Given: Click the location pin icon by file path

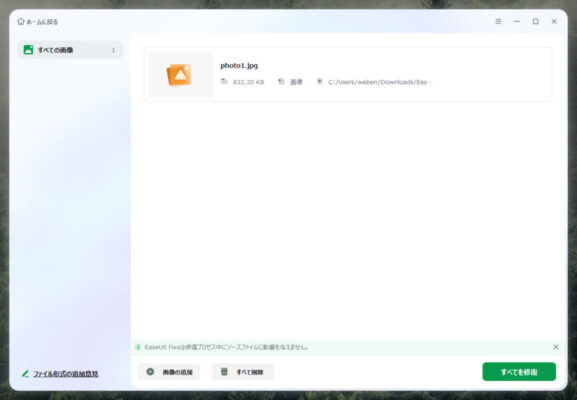Looking at the screenshot, I should [319, 81].
